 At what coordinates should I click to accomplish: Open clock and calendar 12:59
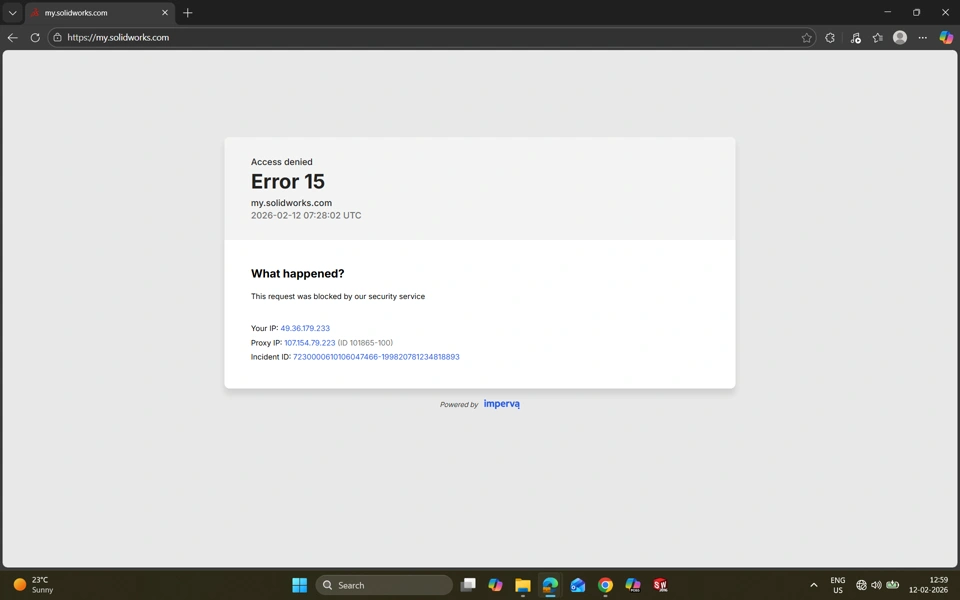928,585
